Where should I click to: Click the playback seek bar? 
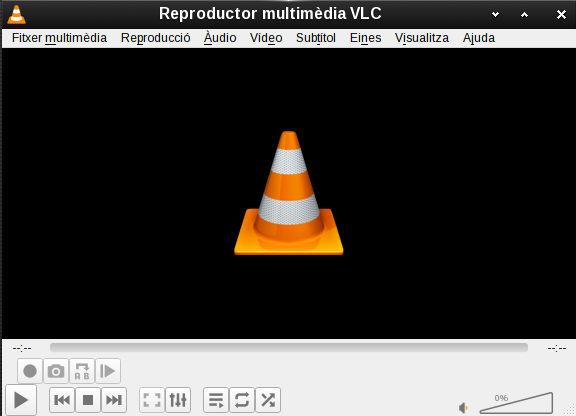(x=289, y=348)
